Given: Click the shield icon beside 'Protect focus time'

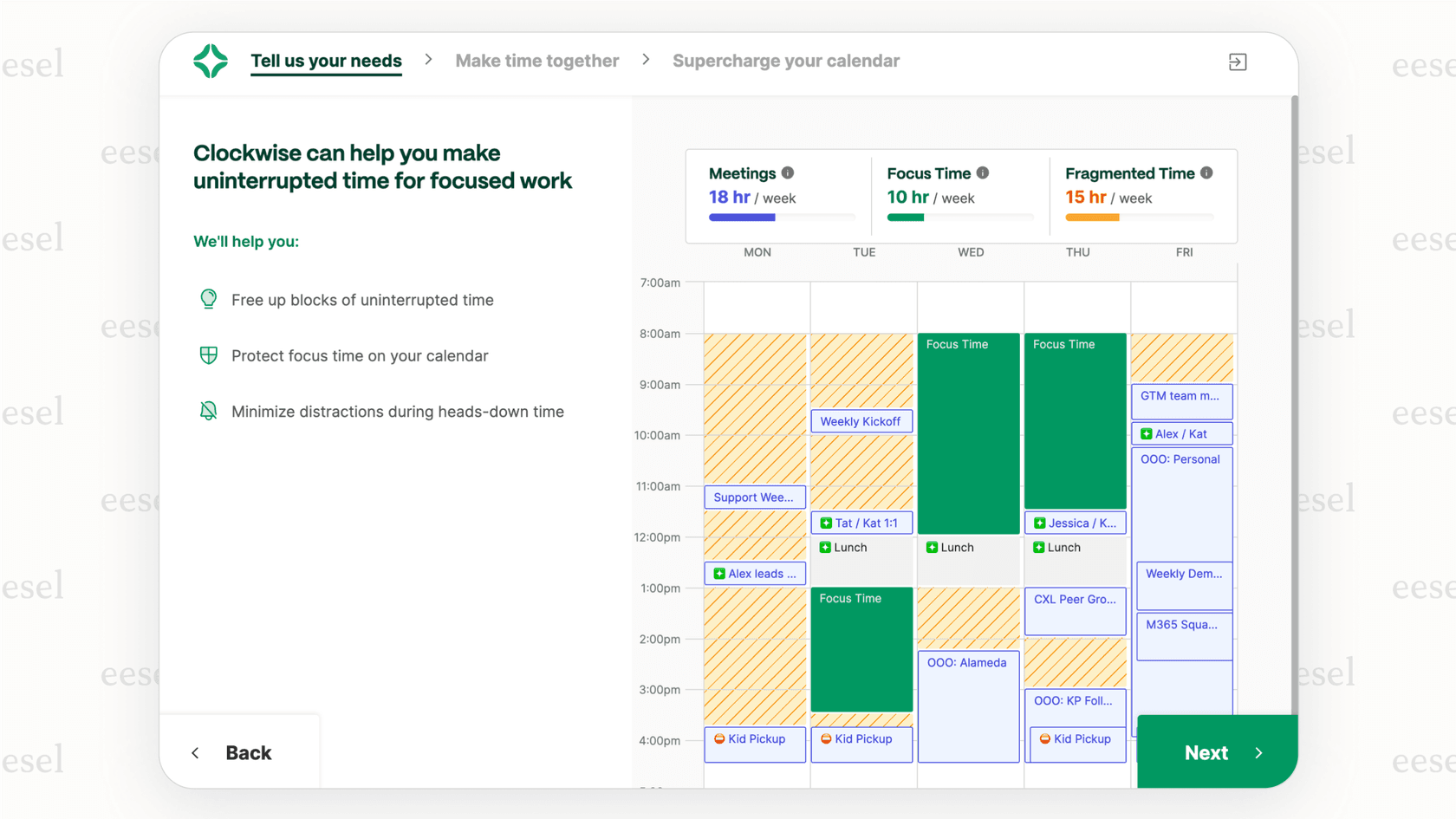Looking at the screenshot, I should [x=208, y=355].
